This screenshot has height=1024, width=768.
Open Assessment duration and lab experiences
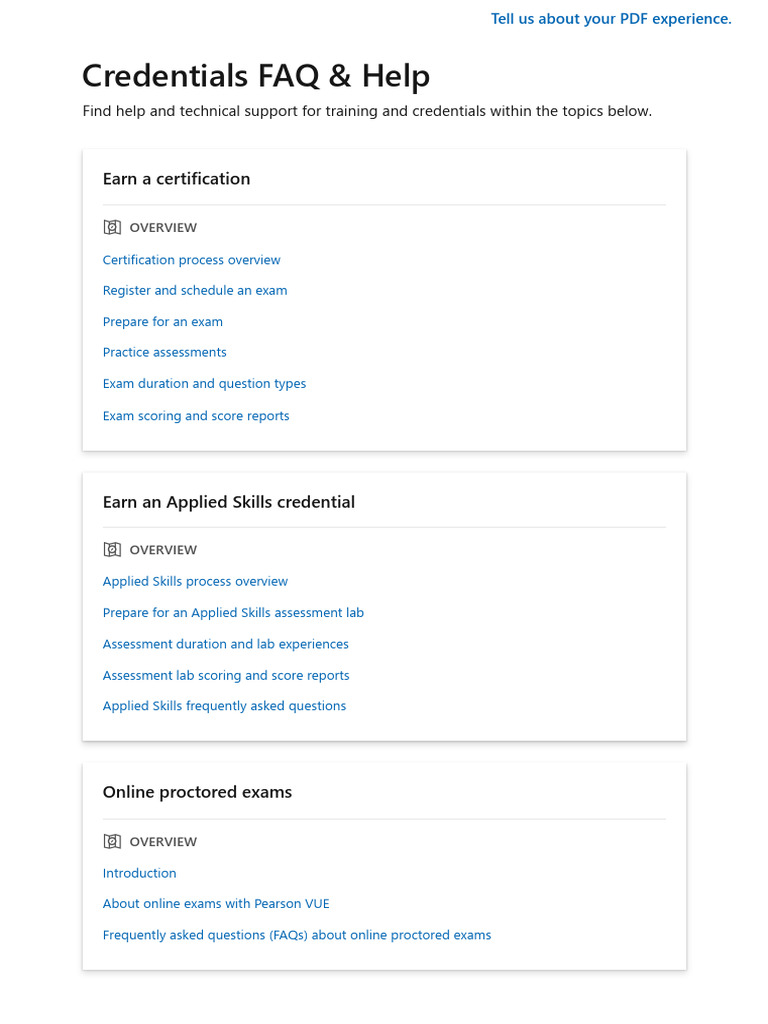click(226, 644)
